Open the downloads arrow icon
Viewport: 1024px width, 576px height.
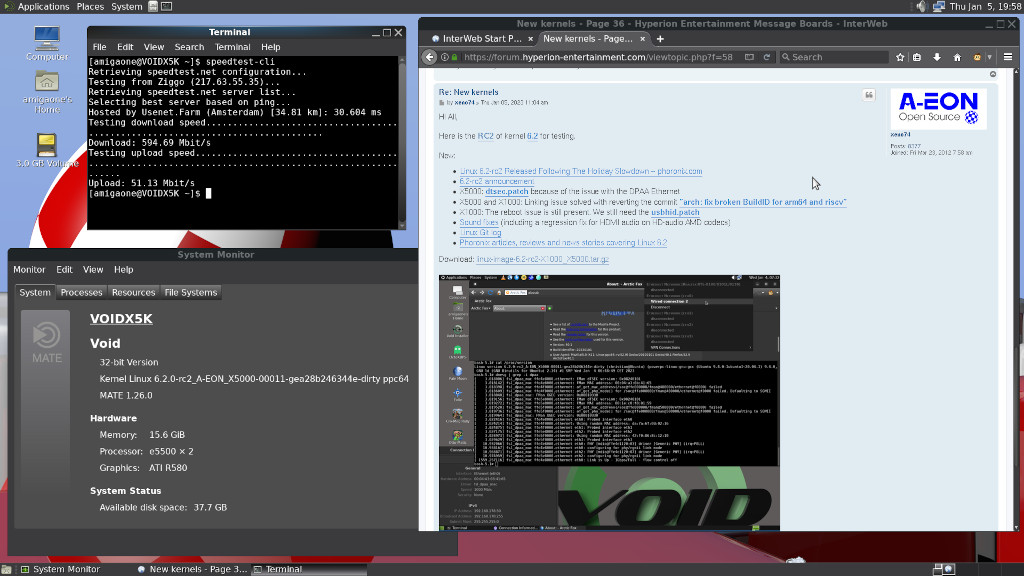936,57
